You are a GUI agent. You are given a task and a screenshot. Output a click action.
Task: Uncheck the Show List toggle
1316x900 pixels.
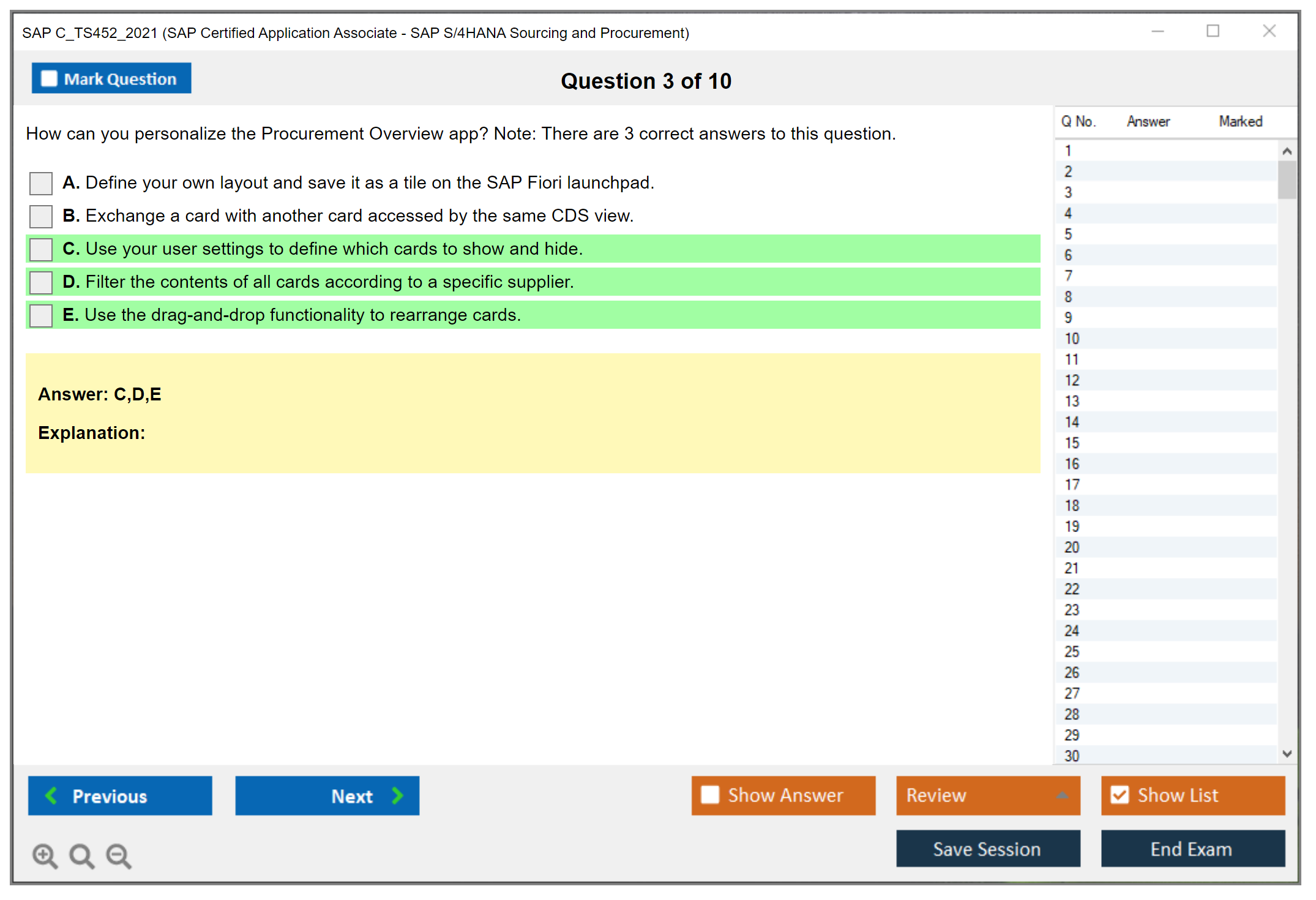(x=1120, y=795)
